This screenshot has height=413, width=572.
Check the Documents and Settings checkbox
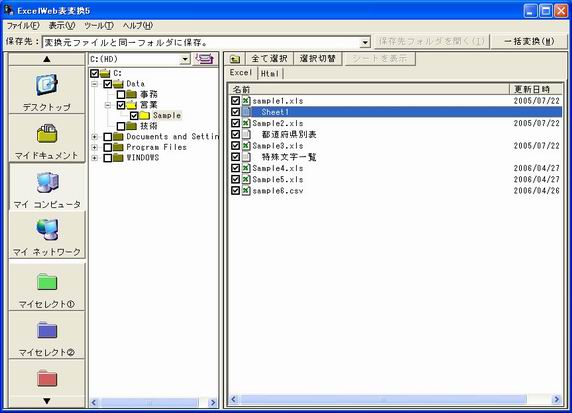108,137
